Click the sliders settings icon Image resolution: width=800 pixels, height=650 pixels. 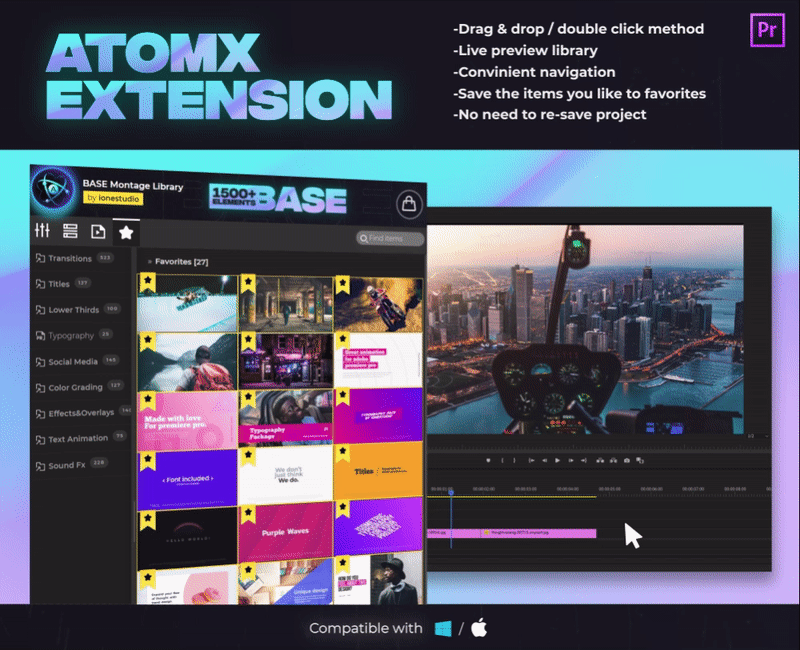pyautogui.click(x=42, y=231)
